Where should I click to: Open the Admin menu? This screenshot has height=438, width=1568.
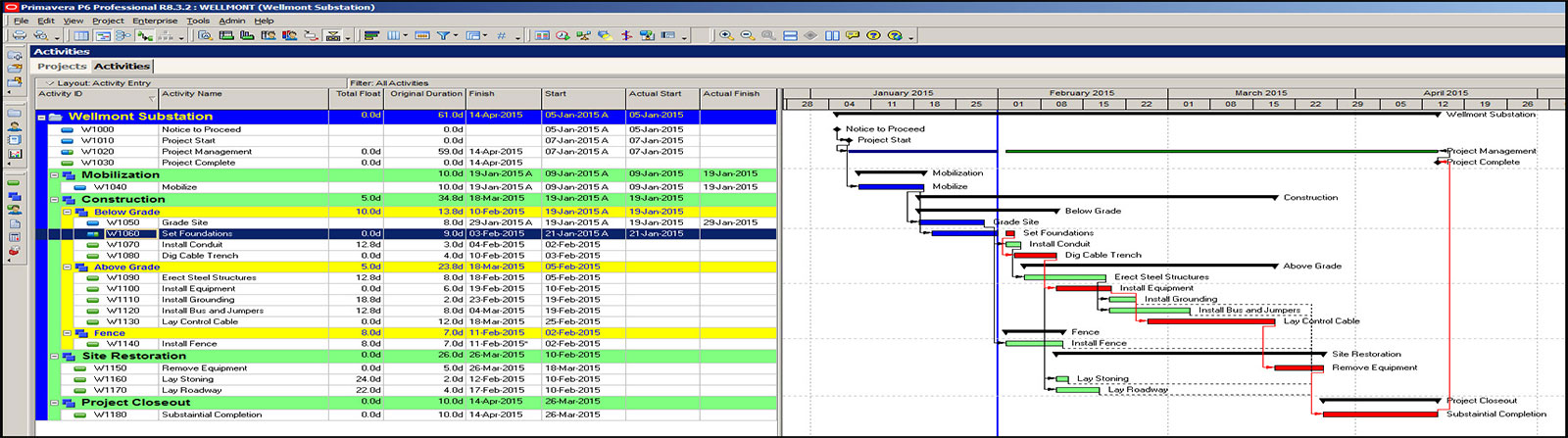pyautogui.click(x=232, y=20)
